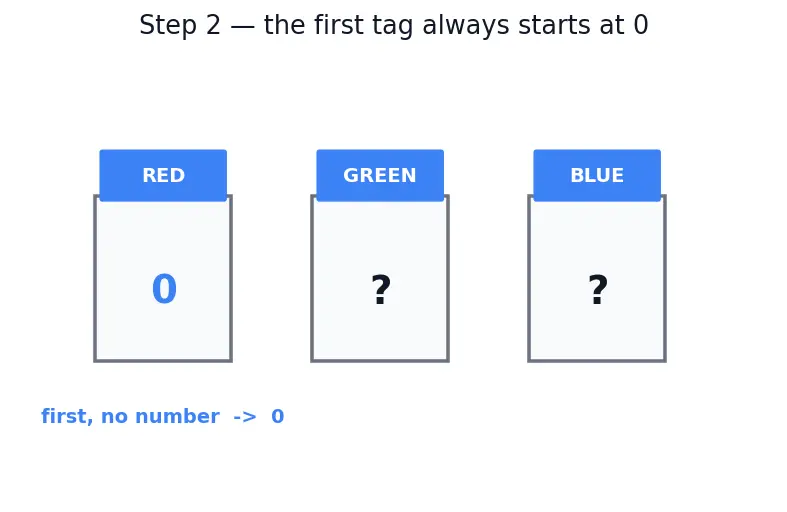Click the 0 ending the title
Image resolution: width=787 pixels, height=512 pixels.
(x=641, y=25)
